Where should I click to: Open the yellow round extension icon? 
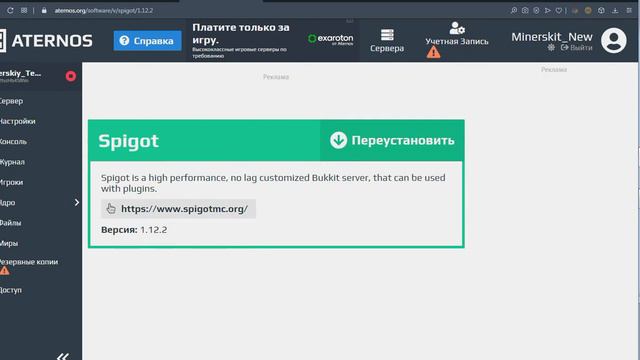[588, 11]
